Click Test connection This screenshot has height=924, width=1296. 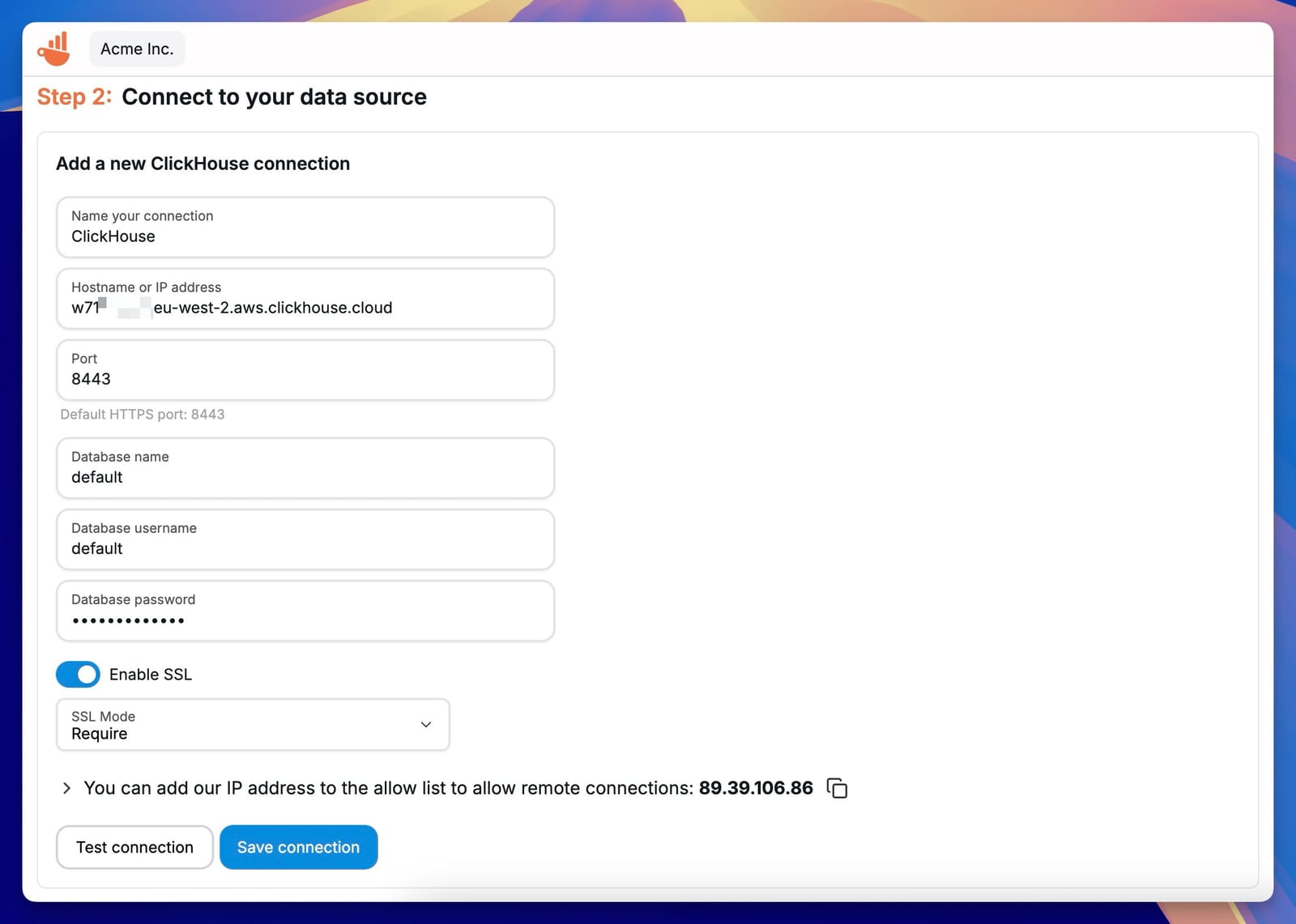[134, 847]
